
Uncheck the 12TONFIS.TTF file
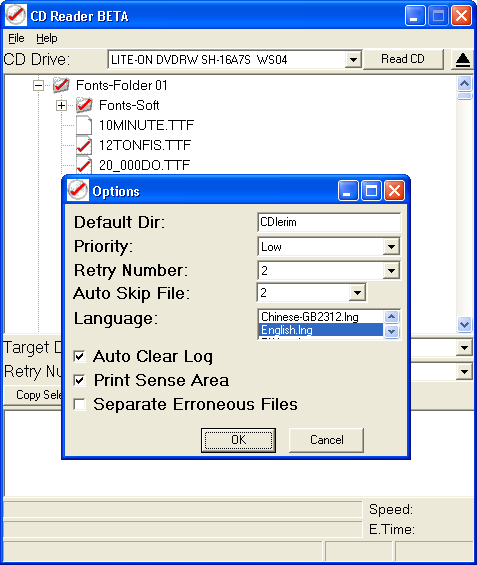point(84,146)
